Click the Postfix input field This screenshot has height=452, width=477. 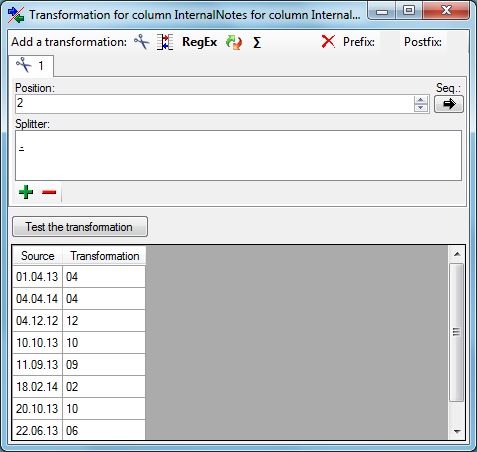point(458,42)
